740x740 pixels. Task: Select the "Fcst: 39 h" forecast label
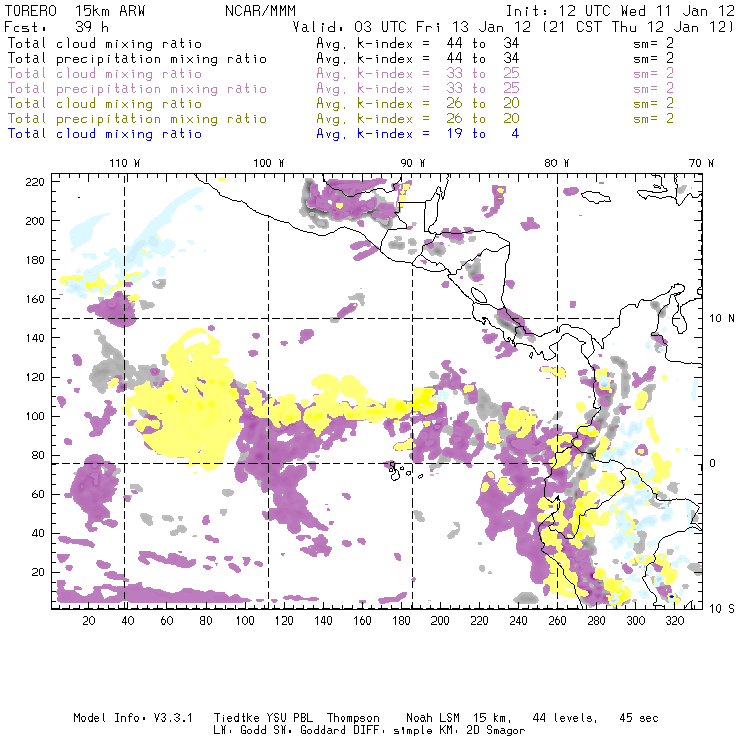click(x=57, y=27)
